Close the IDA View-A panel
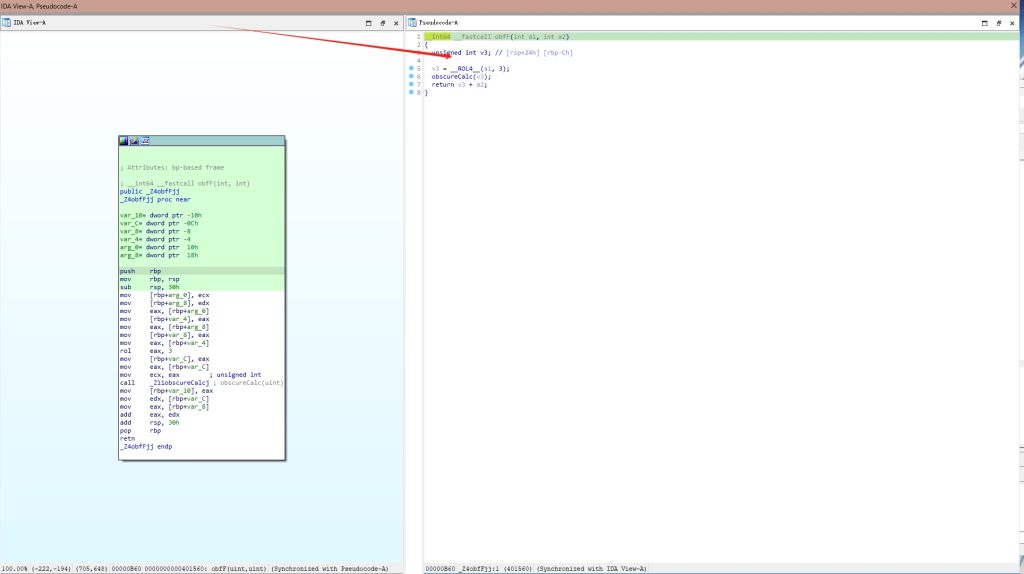 [396, 23]
